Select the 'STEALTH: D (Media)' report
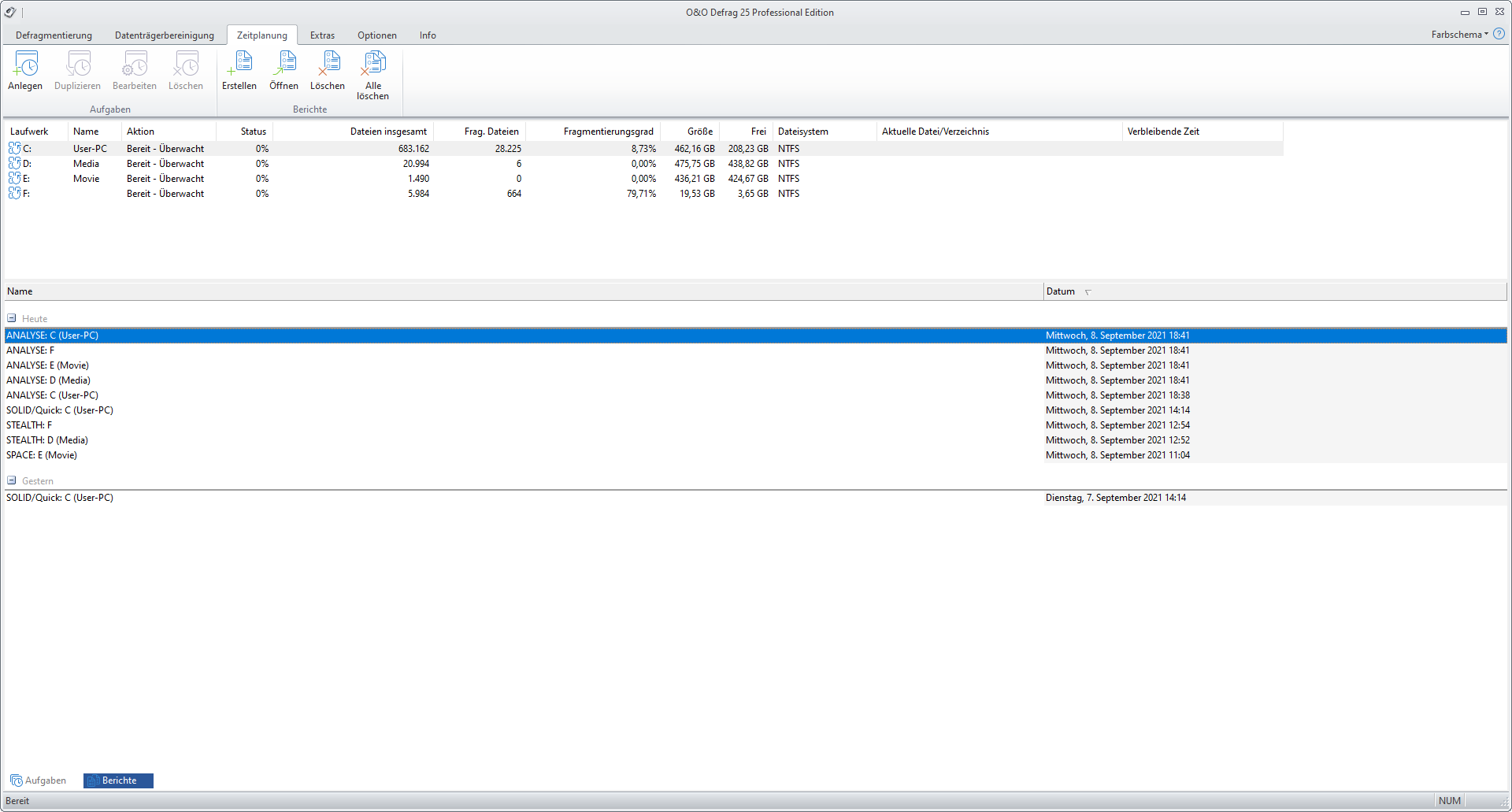This screenshot has height=812, width=1512. [x=756, y=440]
